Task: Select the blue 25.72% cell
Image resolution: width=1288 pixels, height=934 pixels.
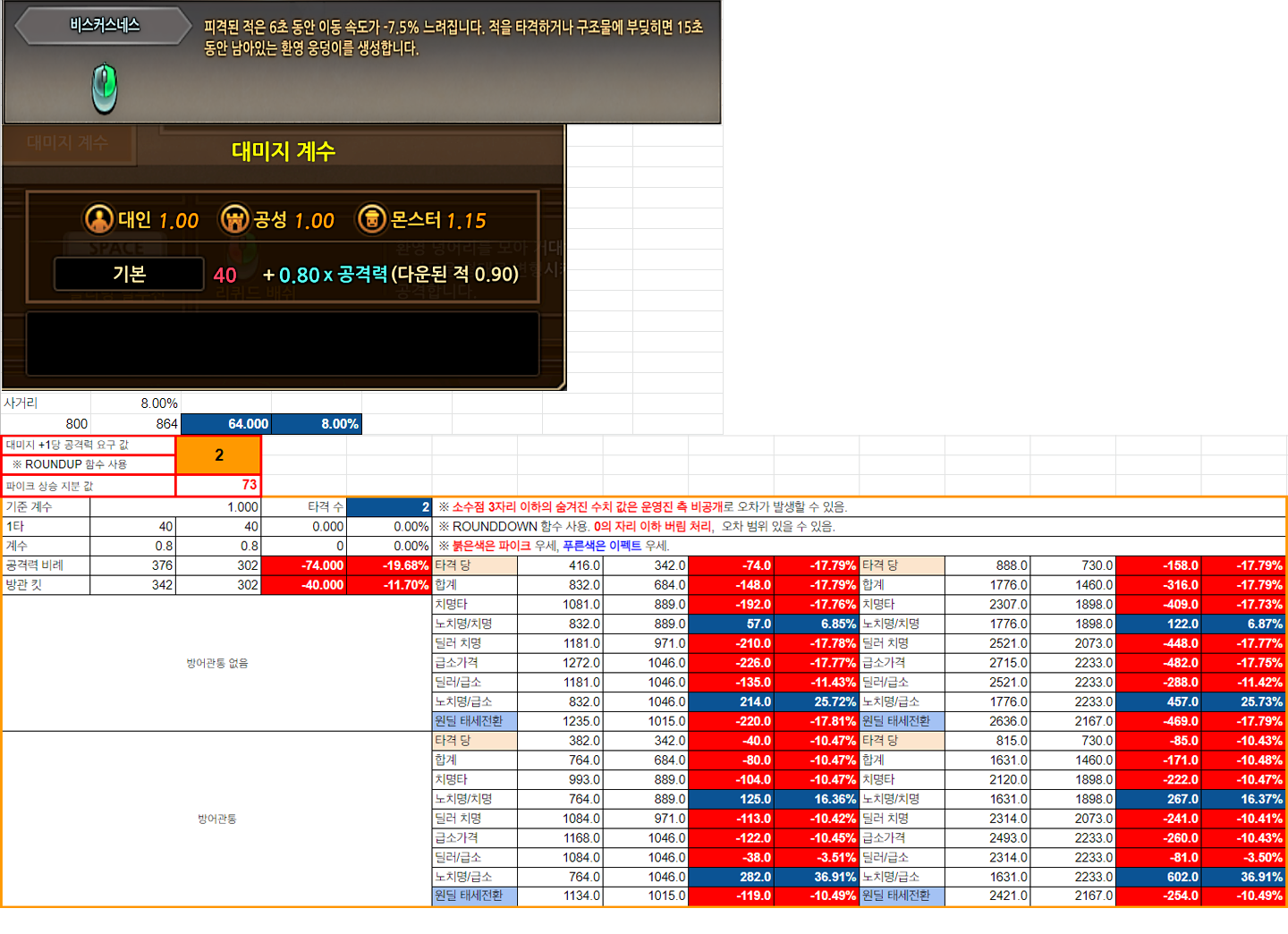Action: click(x=816, y=701)
